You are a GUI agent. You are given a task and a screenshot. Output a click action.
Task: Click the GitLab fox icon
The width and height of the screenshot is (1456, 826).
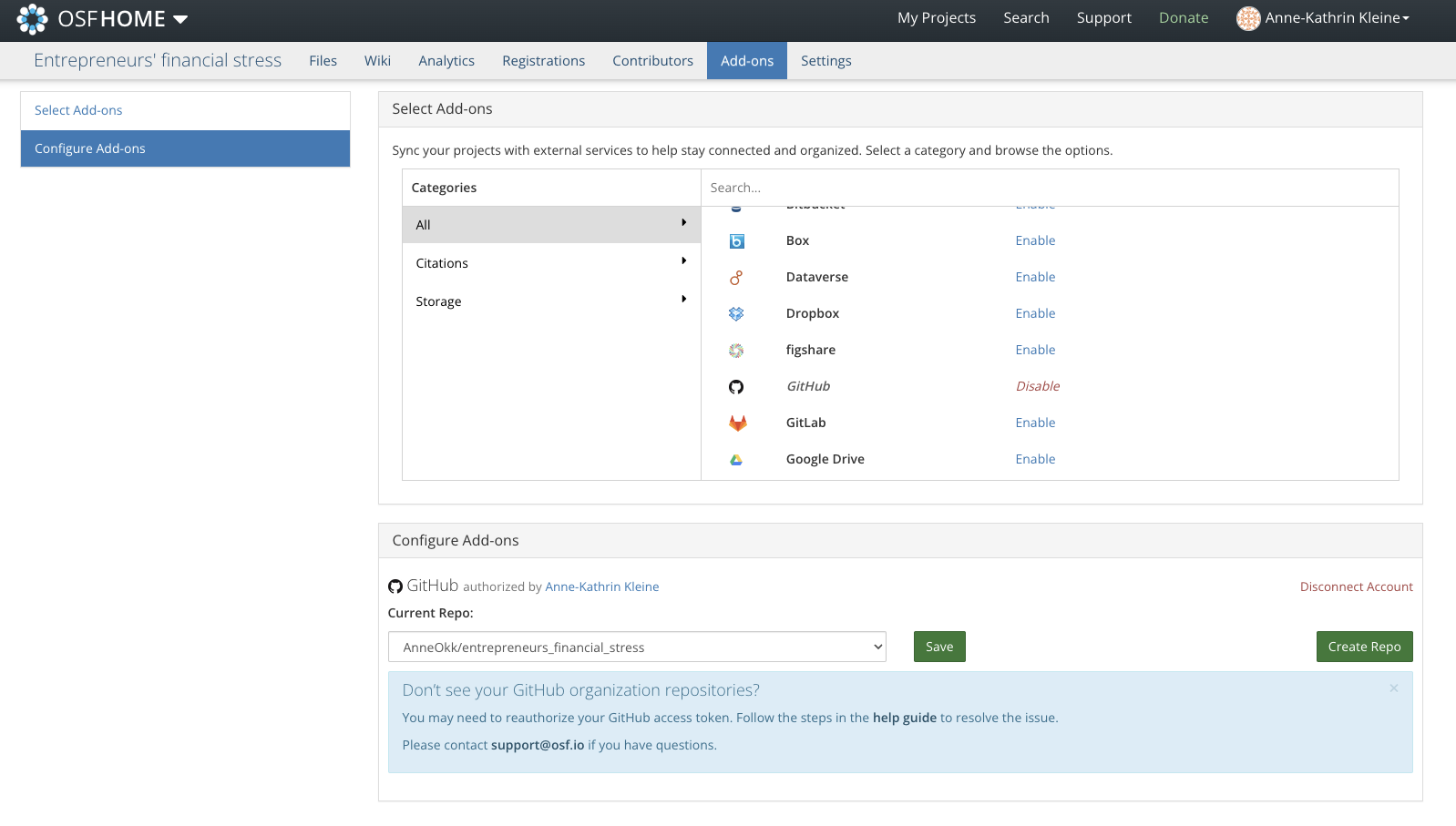[736, 423]
